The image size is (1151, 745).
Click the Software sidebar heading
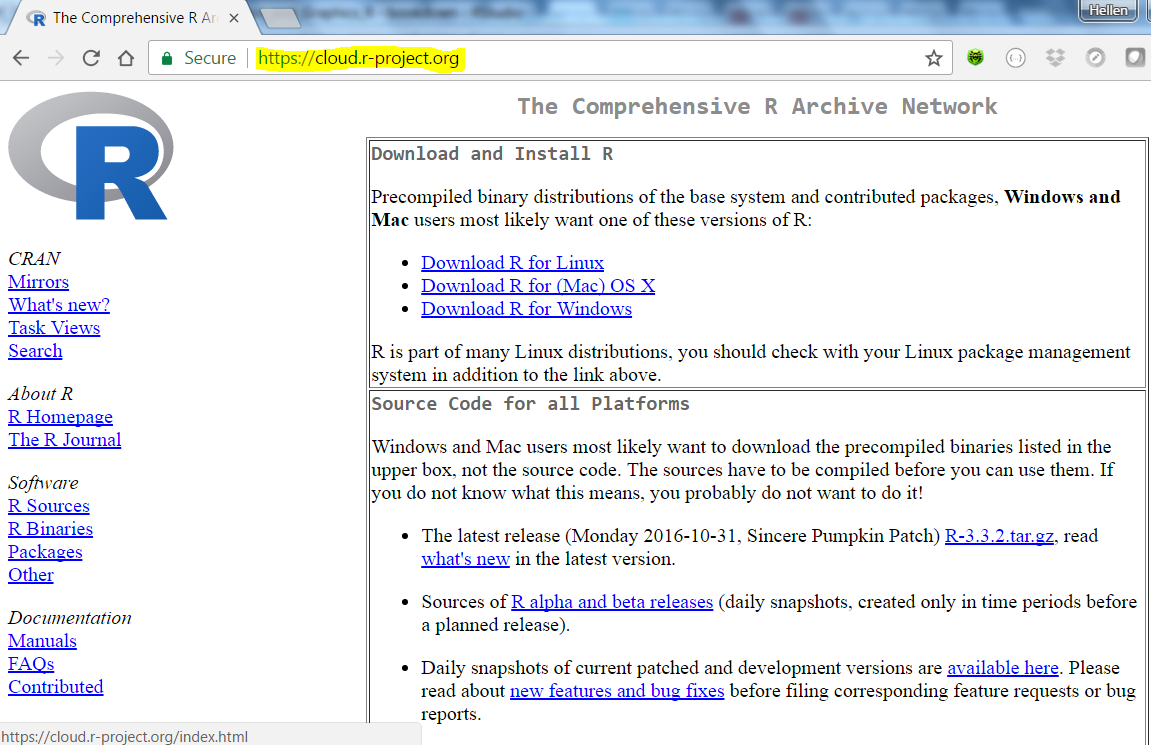43,483
